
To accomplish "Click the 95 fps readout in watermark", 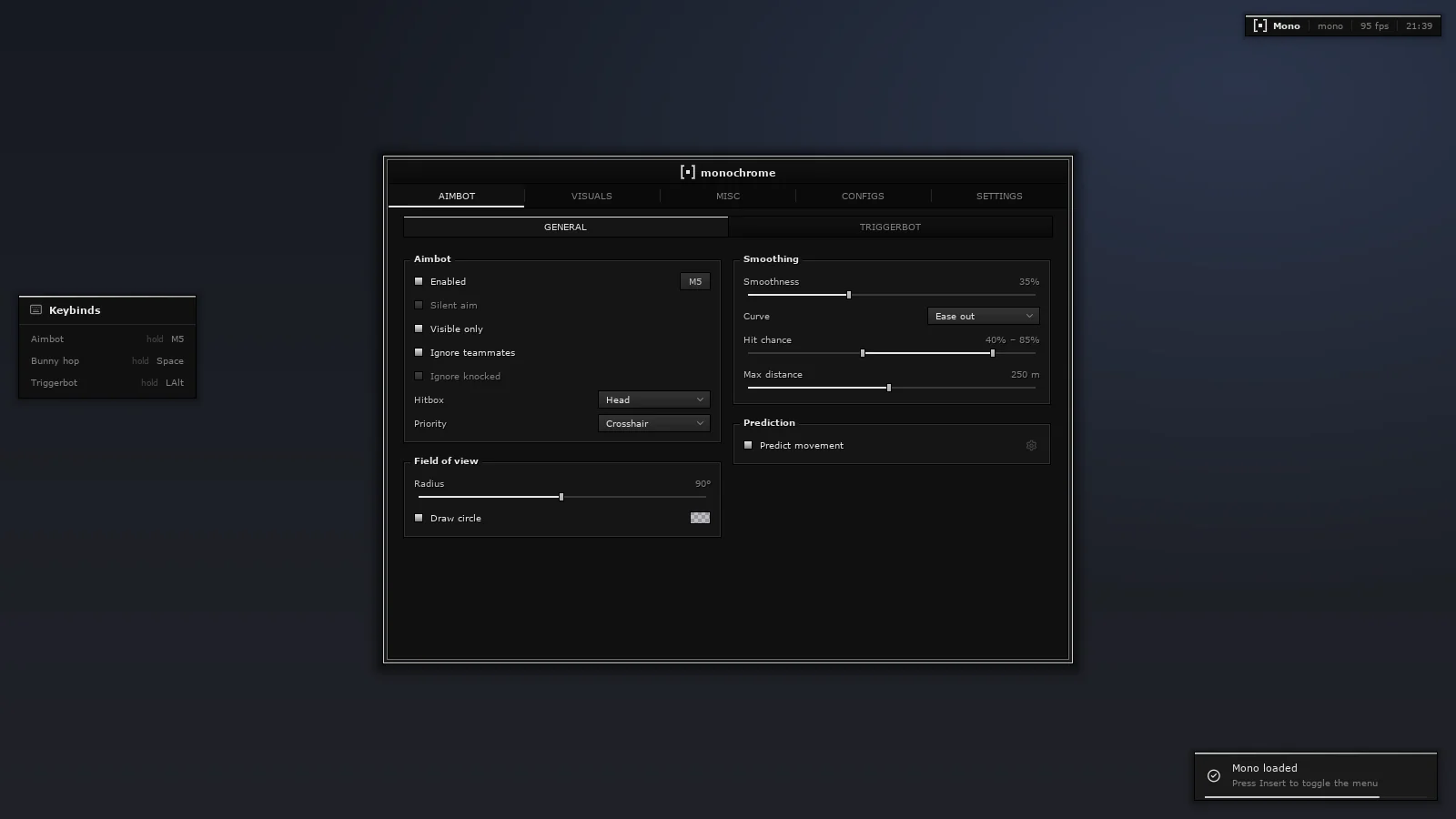I will [x=1374, y=25].
